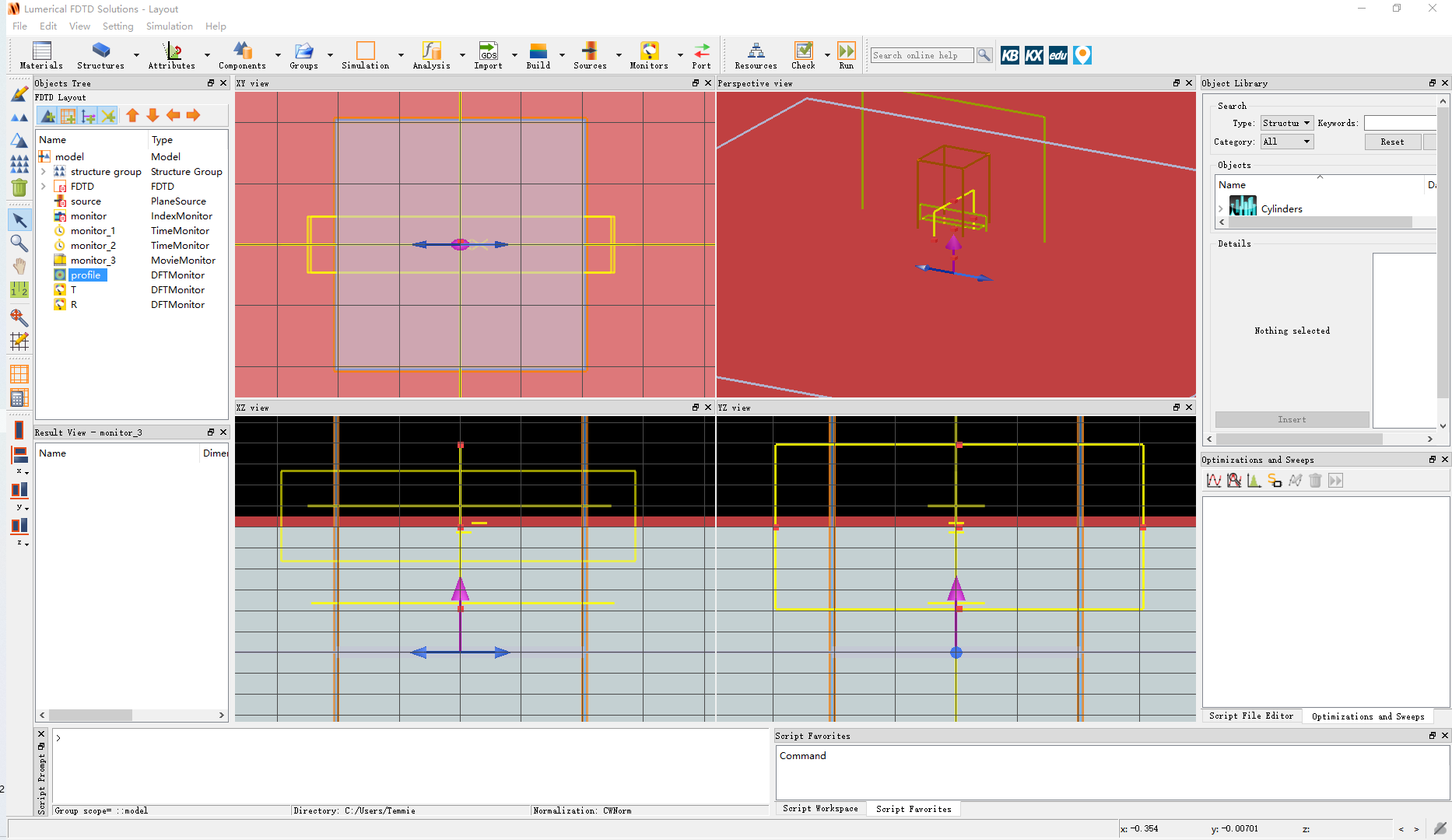This screenshot has width=1452, height=840.
Task: Run the simulation with Run icon
Action: point(847,55)
